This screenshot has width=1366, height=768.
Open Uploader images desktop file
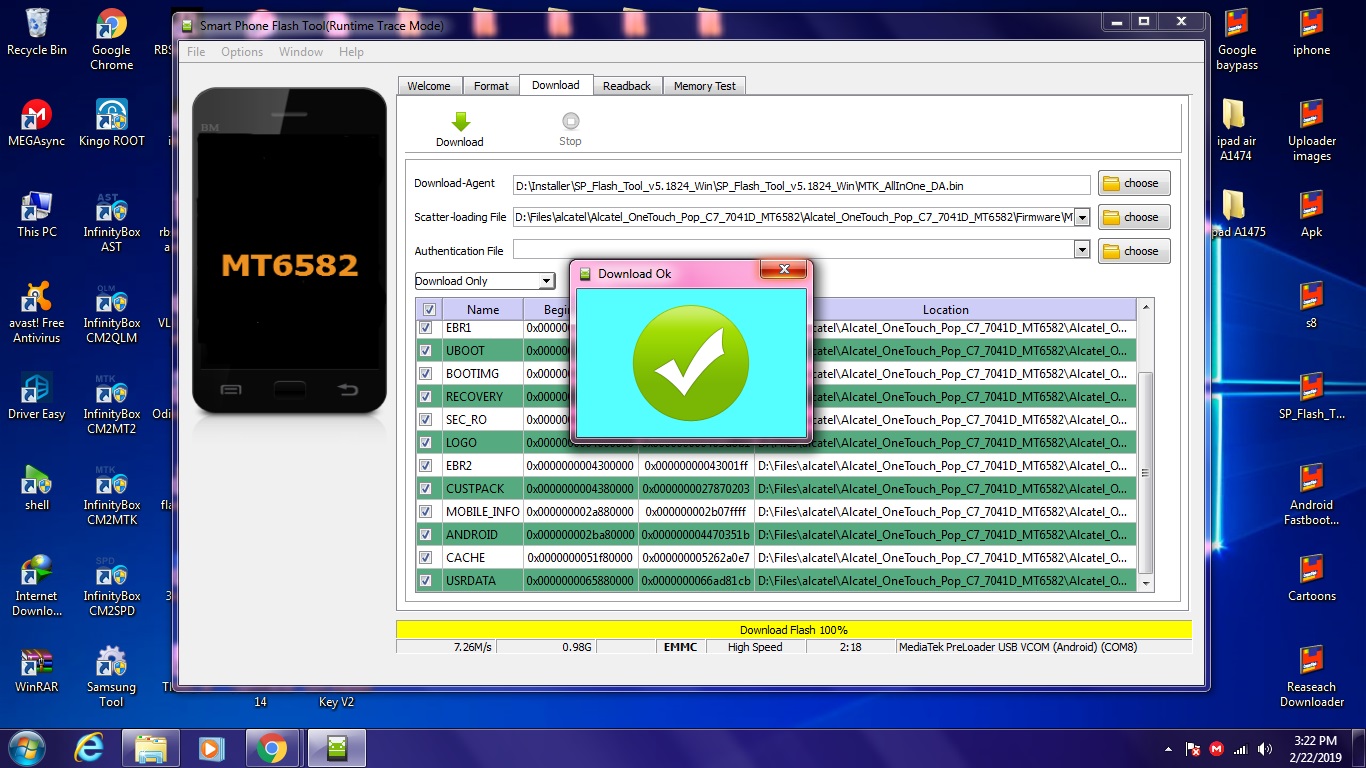(1311, 130)
